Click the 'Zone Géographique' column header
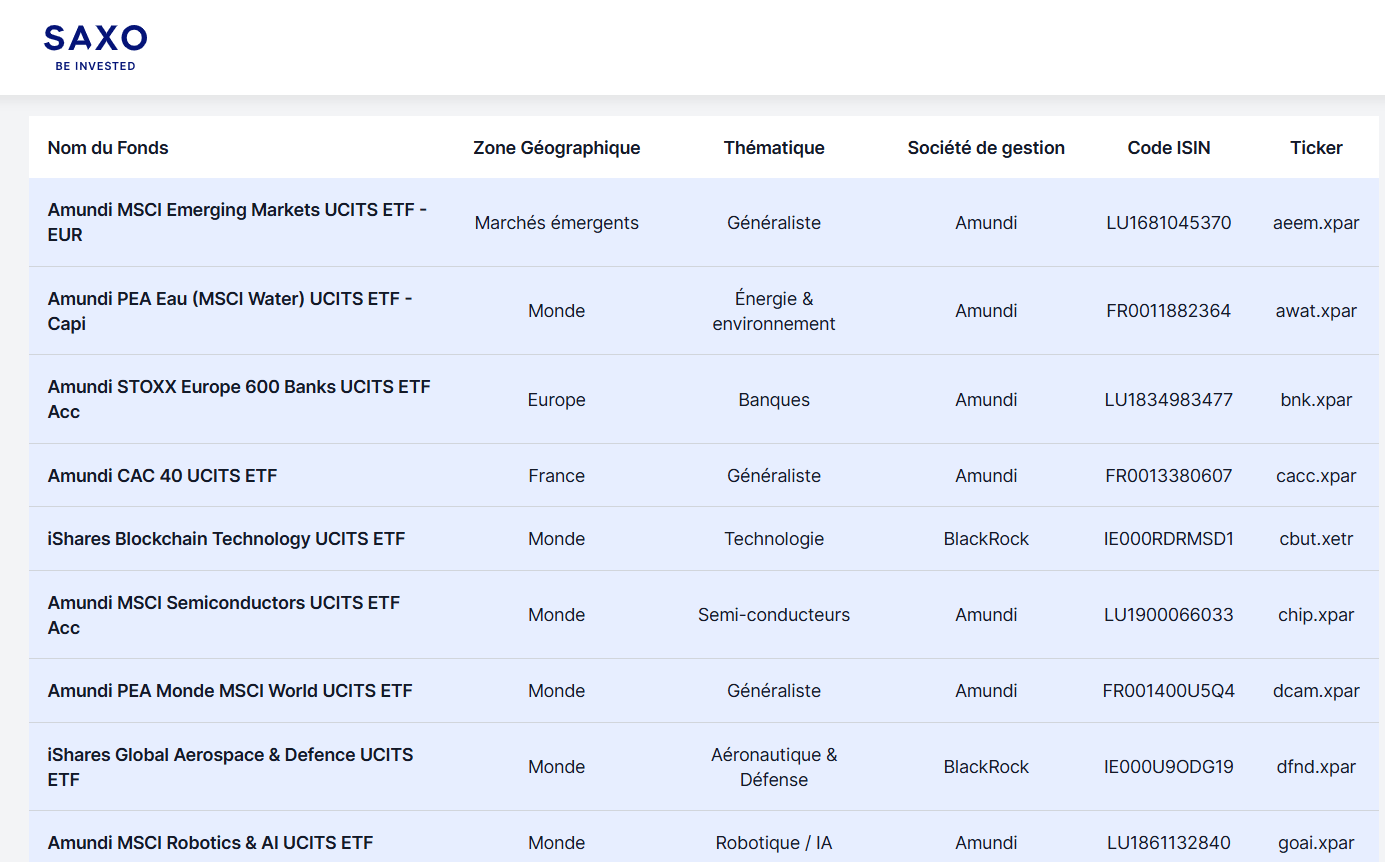1385x862 pixels. [x=557, y=148]
